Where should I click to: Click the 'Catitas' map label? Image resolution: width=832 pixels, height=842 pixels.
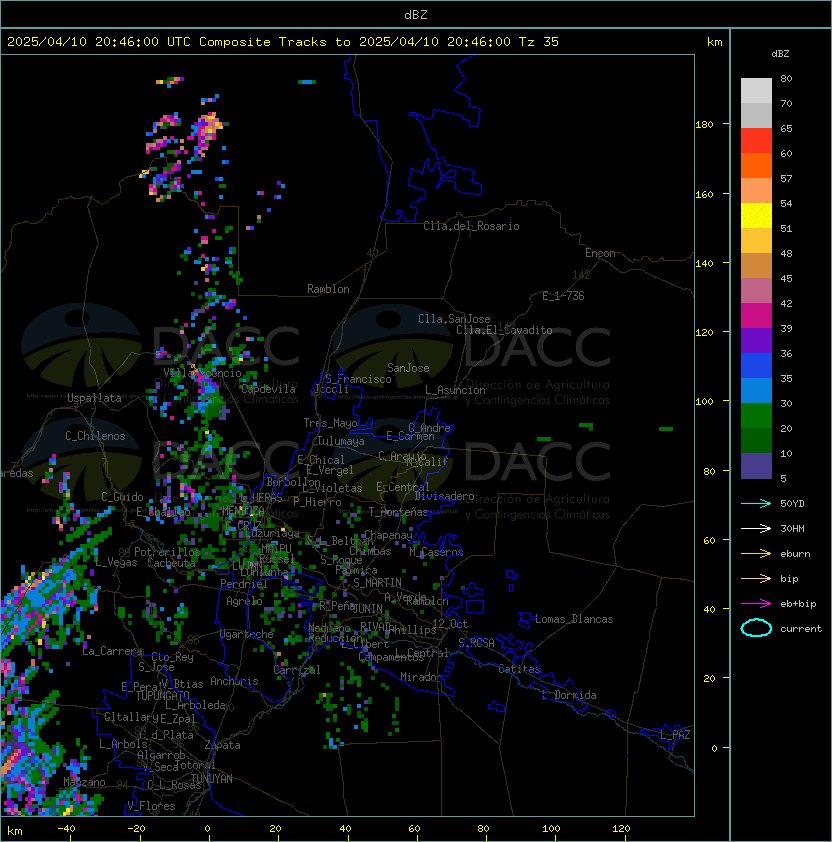[519, 669]
